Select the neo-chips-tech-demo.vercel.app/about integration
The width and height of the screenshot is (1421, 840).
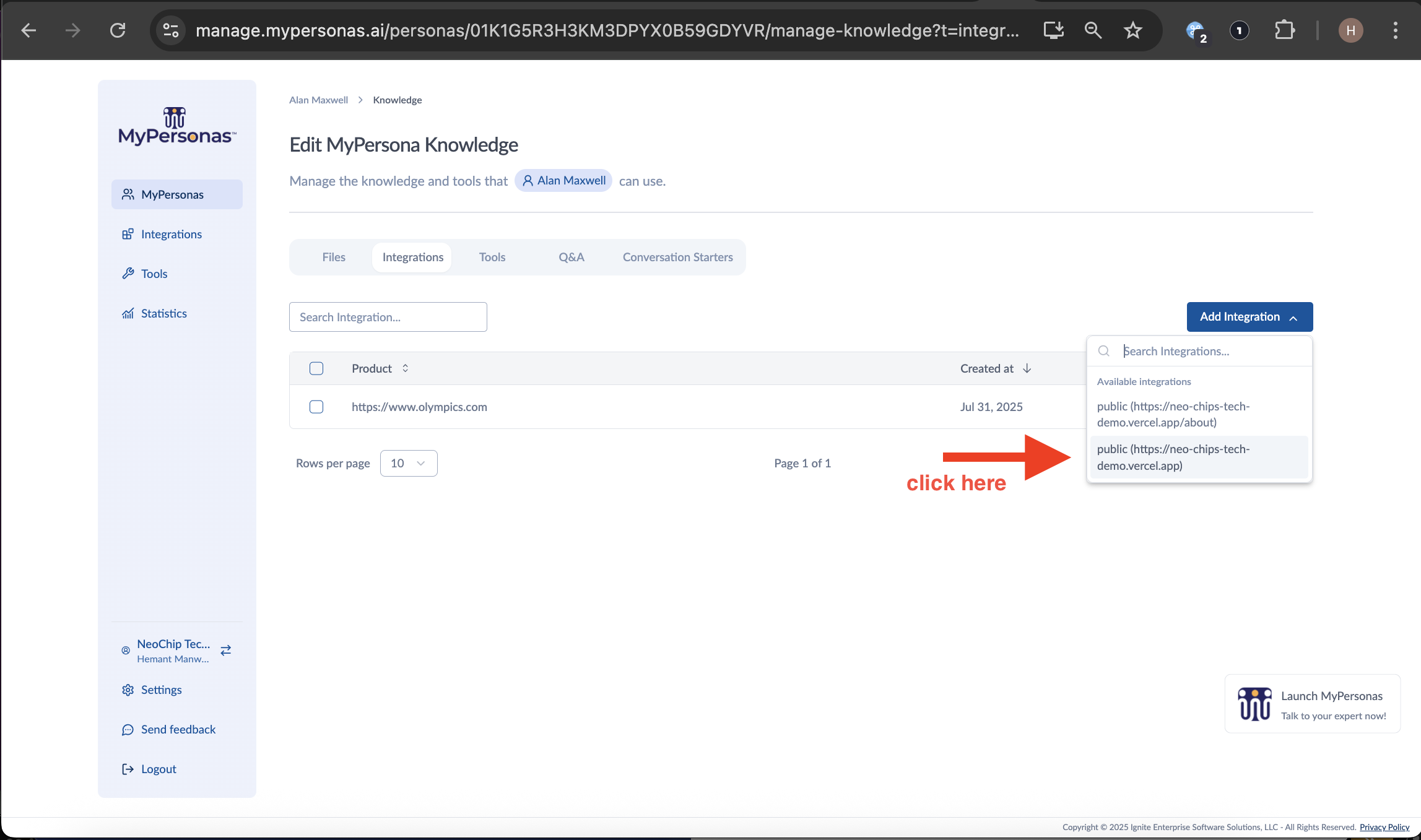point(1199,414)
